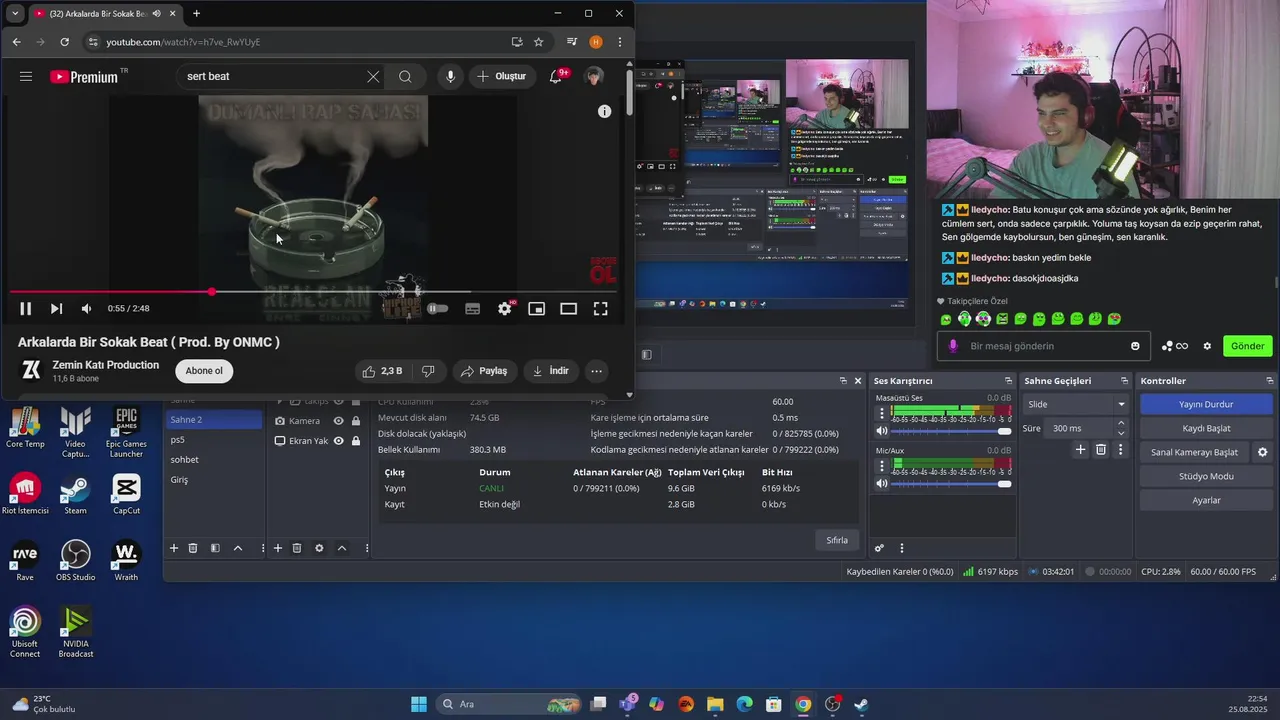The image size is (1280, 720).
Task: Open more actions ellipsis under video
Action: 596,371
